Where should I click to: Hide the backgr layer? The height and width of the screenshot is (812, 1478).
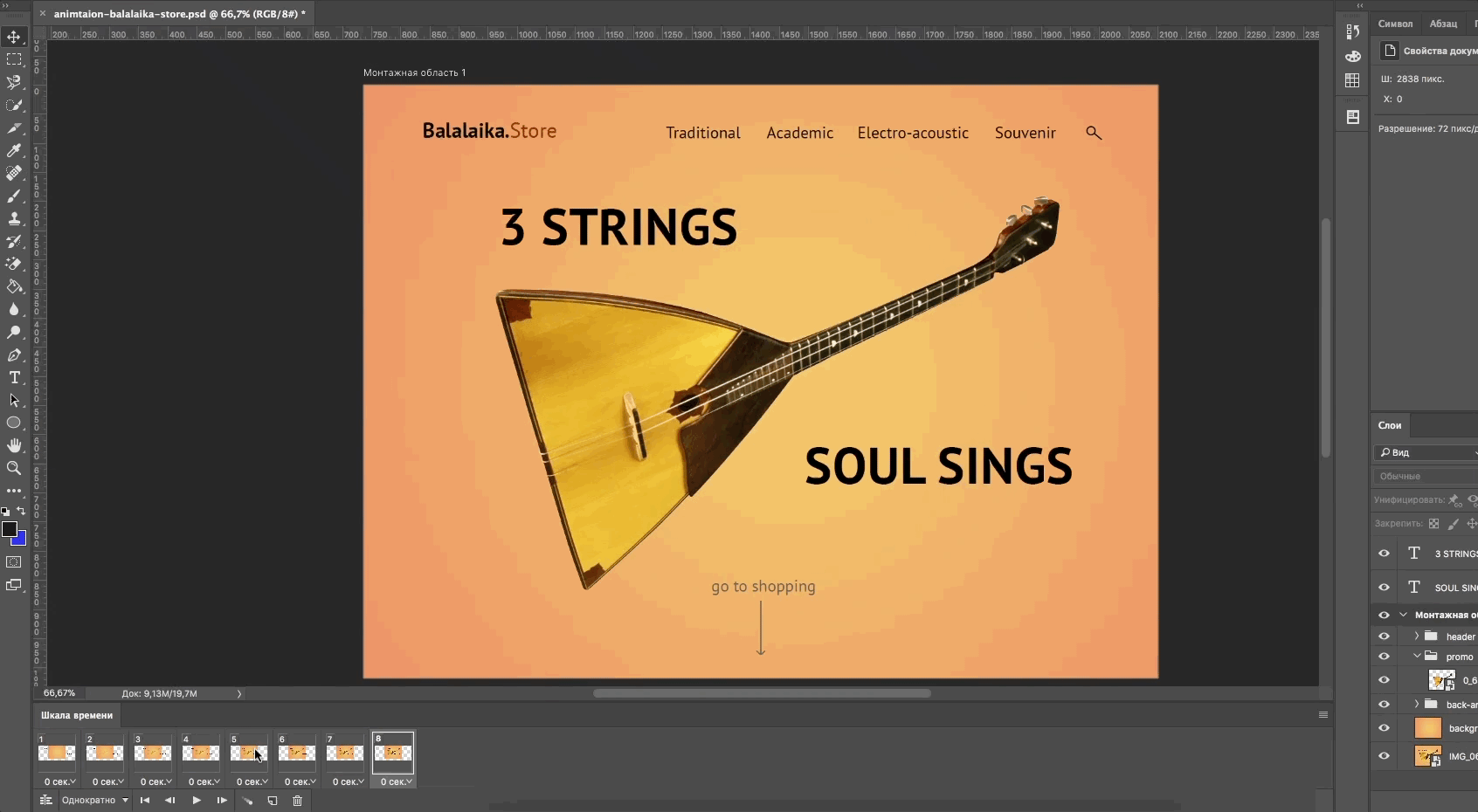(x=1384, y=728)
